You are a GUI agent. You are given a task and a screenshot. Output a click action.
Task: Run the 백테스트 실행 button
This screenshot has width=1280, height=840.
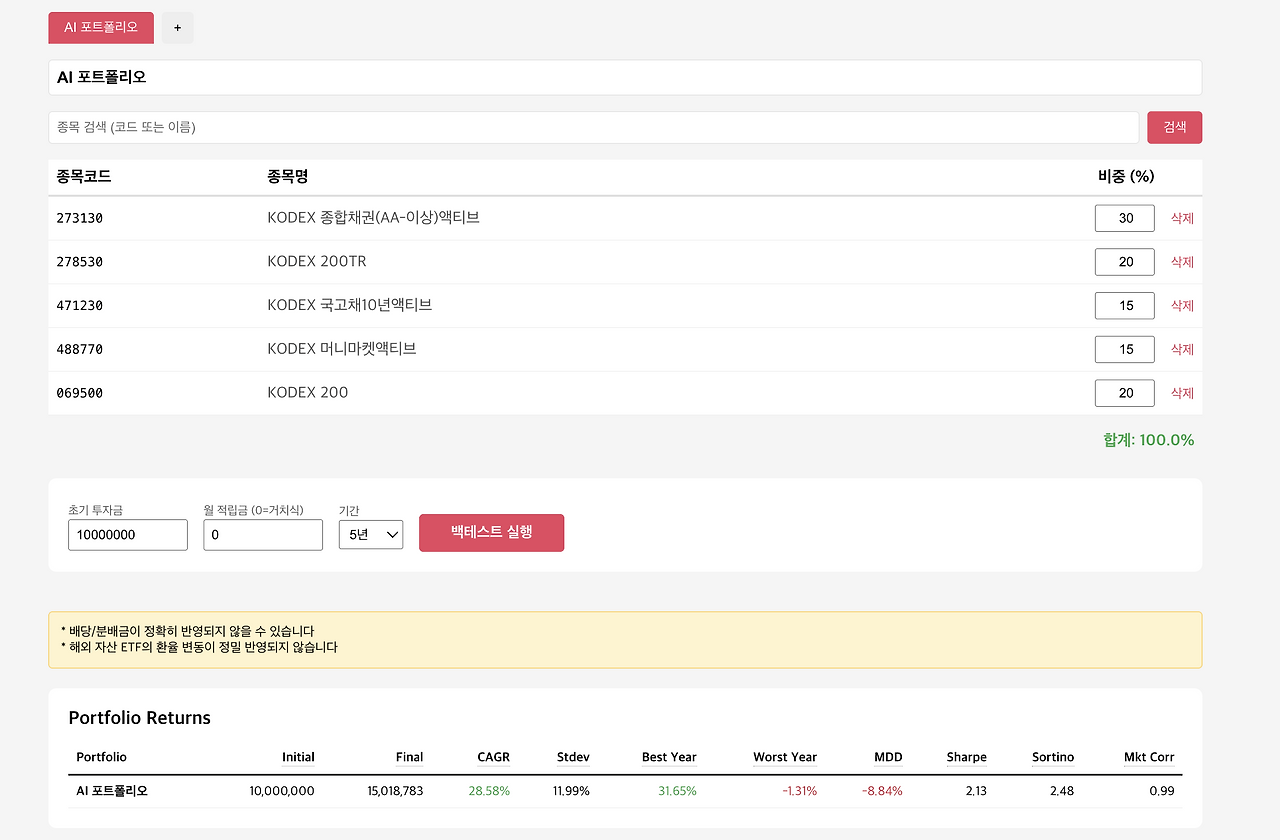(491, 533)
